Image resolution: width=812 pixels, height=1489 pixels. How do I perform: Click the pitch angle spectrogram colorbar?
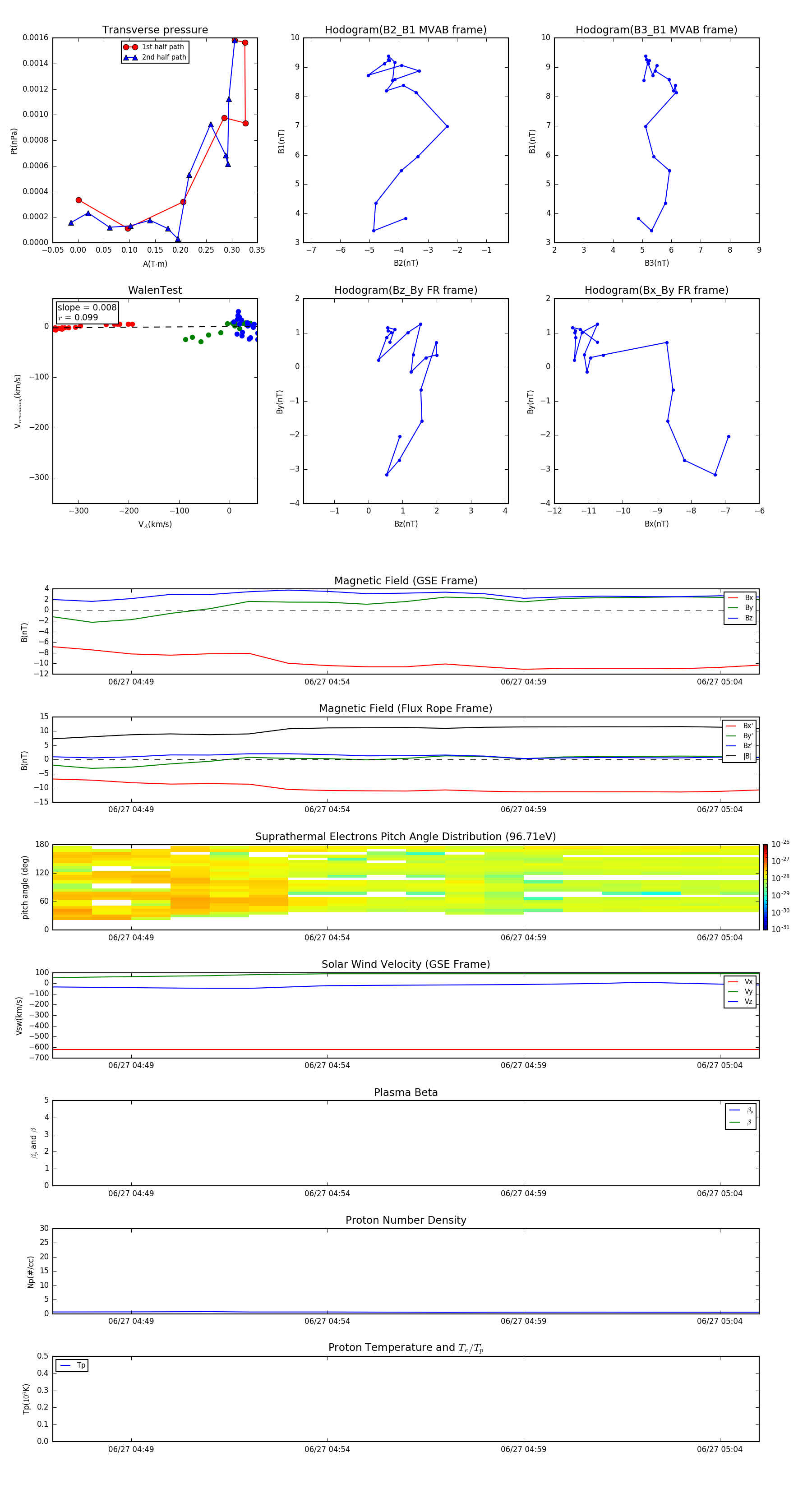pos(765,887)
